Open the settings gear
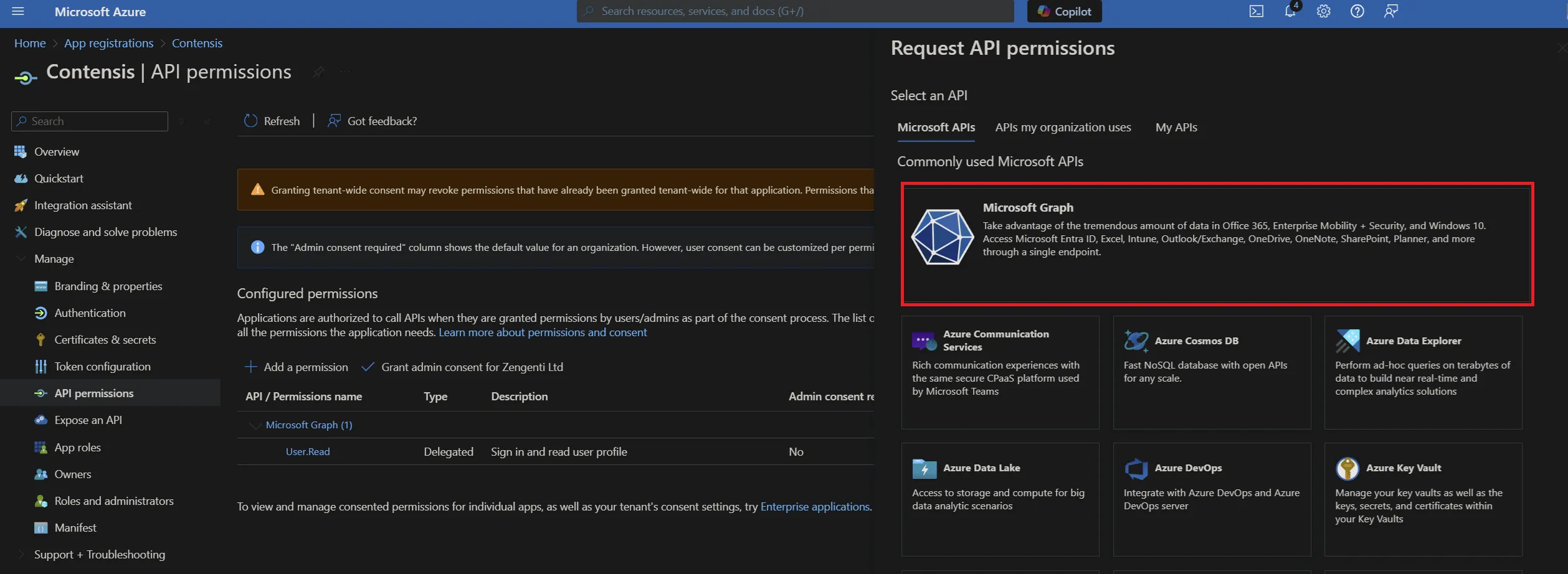The width and height of the screenshot is (1568, 574). tap(1324, 11)
